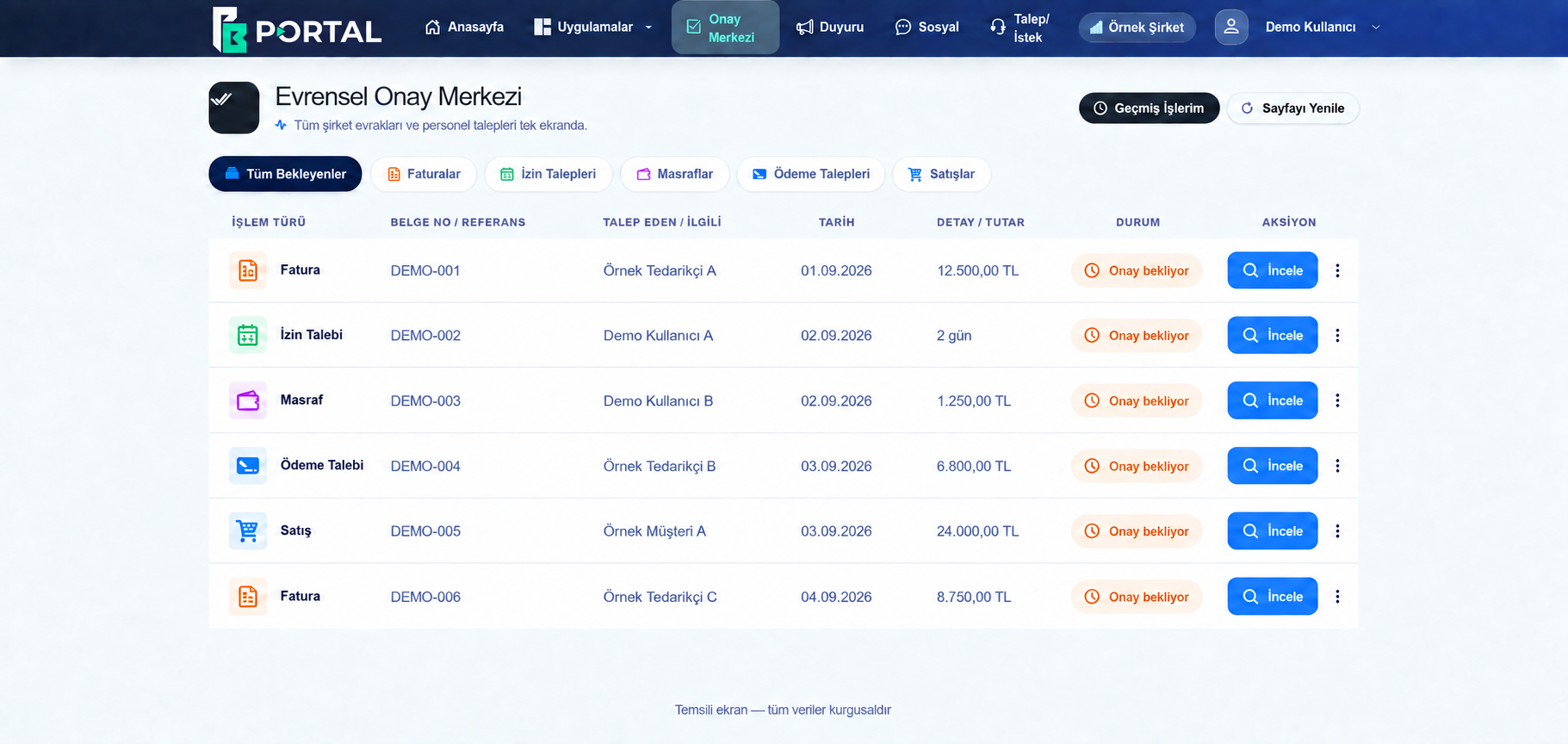This screenshot has height=744, width=1568.
Task: Select the Onay Merkezi nav item
Action: 725,28
